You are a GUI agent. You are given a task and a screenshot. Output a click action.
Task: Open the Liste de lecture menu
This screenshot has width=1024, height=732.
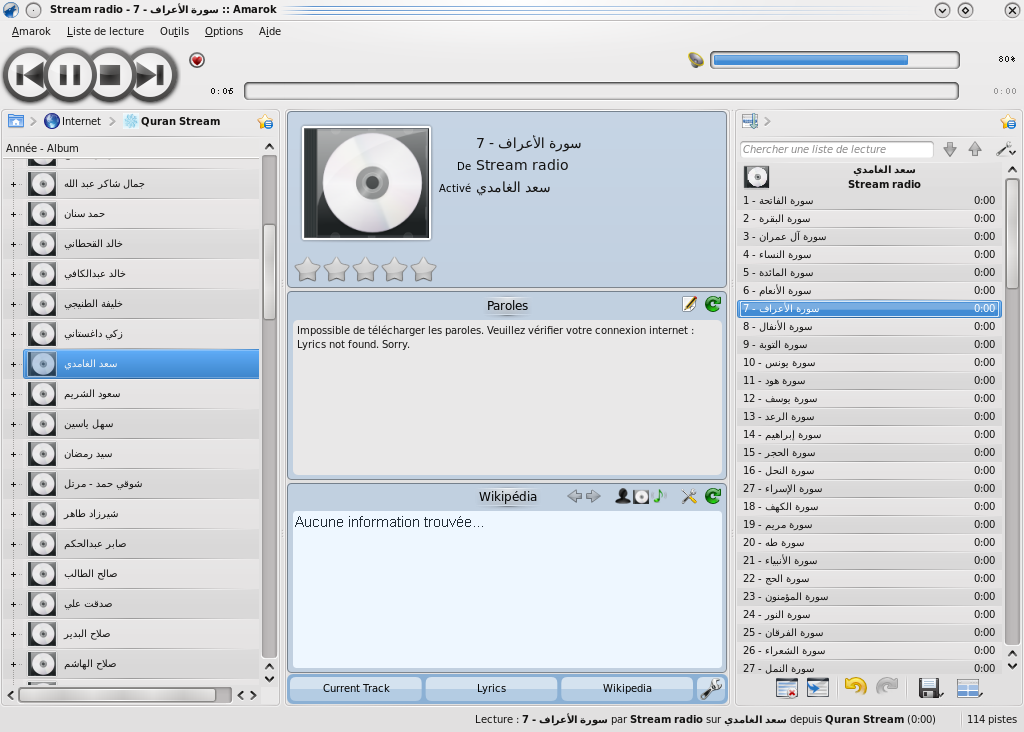[105, 31]
